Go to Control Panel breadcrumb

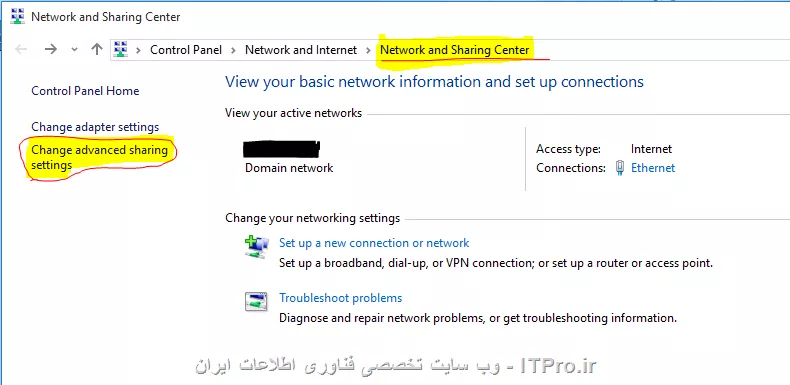pyautogui.click(x=186, y=50)
